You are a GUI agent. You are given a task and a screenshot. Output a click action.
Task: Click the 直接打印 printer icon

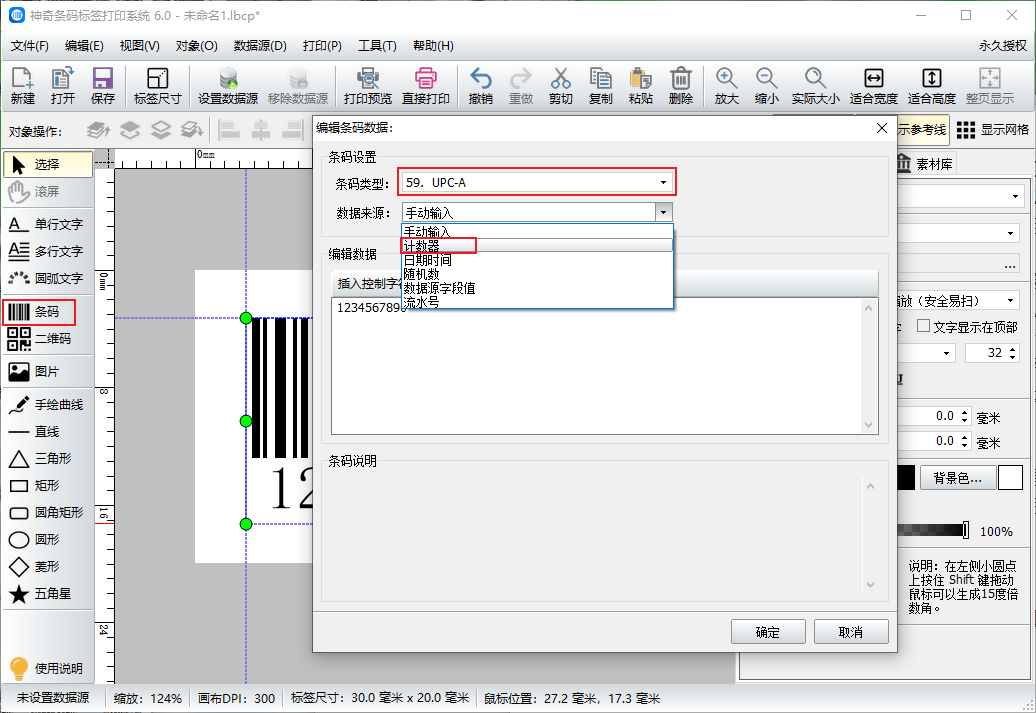426,86
